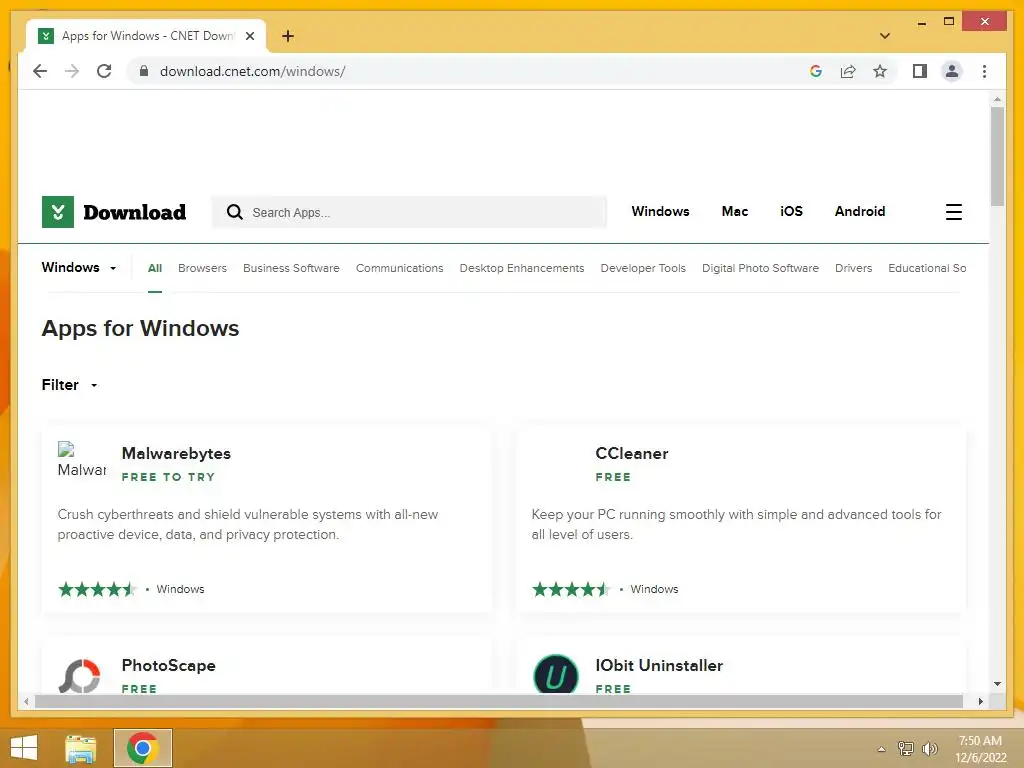Bookmark this page with the star
Viewport: 1024px width, 768px height.
[880, 71]
